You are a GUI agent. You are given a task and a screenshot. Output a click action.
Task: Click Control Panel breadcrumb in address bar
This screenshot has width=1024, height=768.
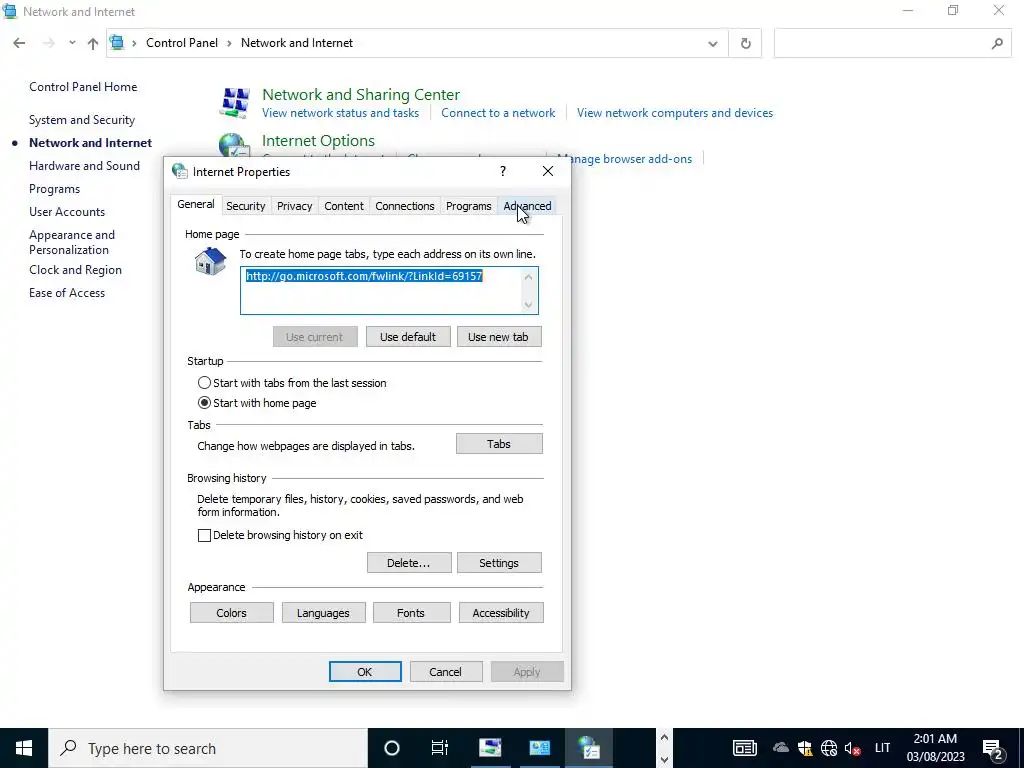(182, 43)
